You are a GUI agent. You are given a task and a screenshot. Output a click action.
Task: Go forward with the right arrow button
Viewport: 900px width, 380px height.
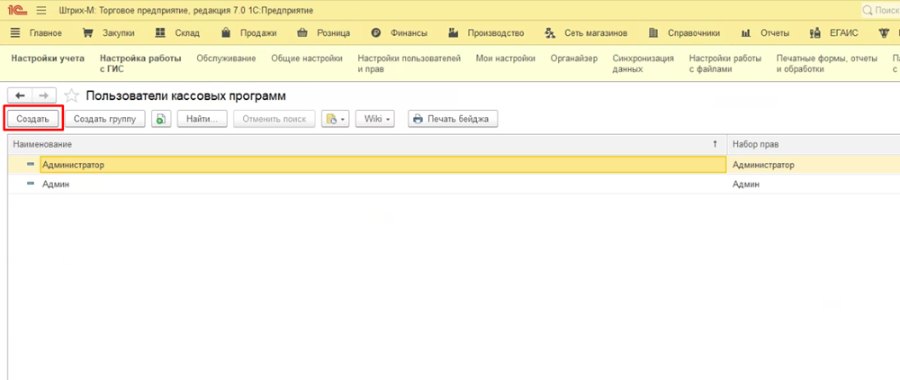(x=44, y=95)
